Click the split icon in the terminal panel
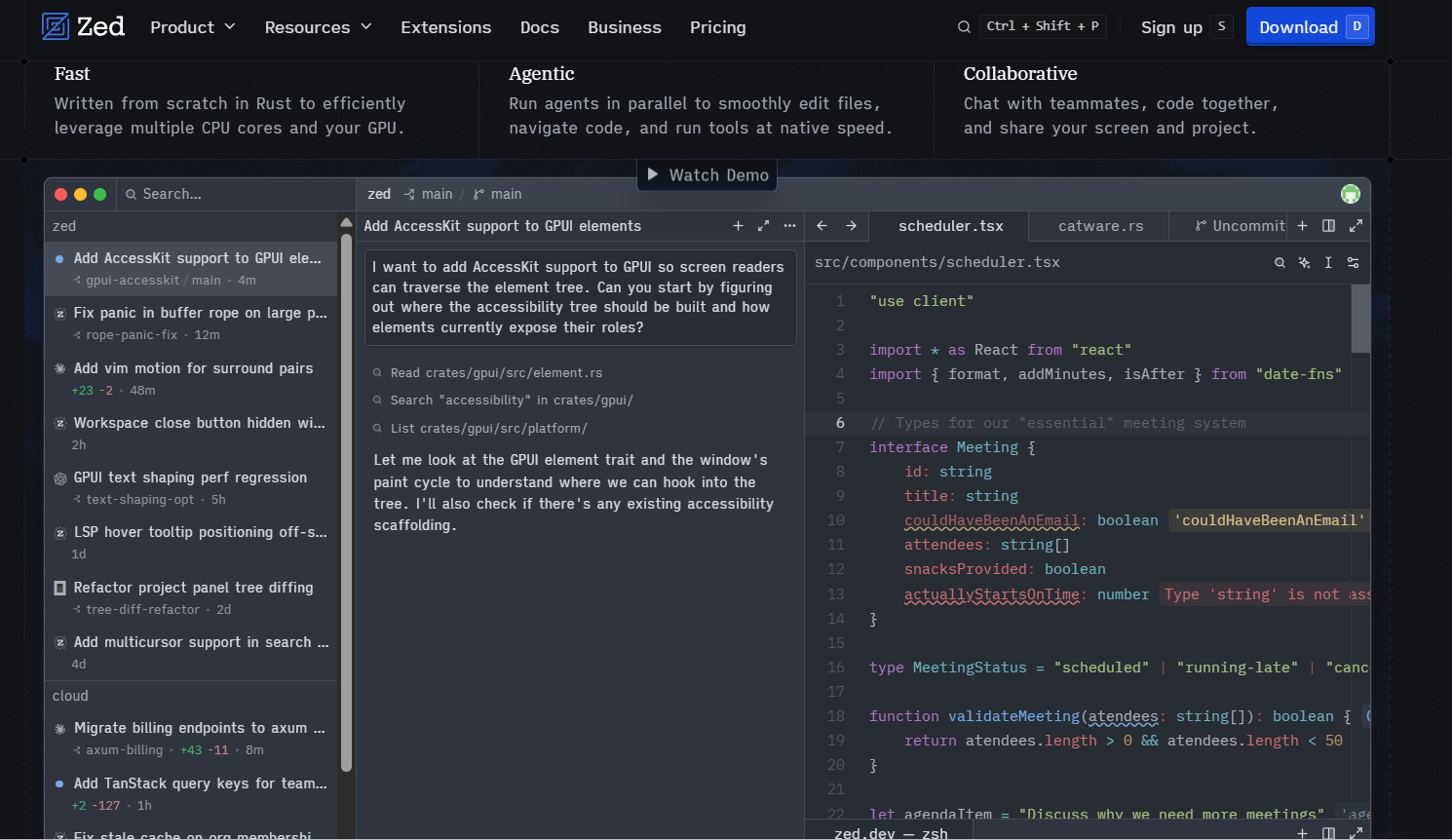This screenshot has height=840, width=1452. click(1328, 833)
